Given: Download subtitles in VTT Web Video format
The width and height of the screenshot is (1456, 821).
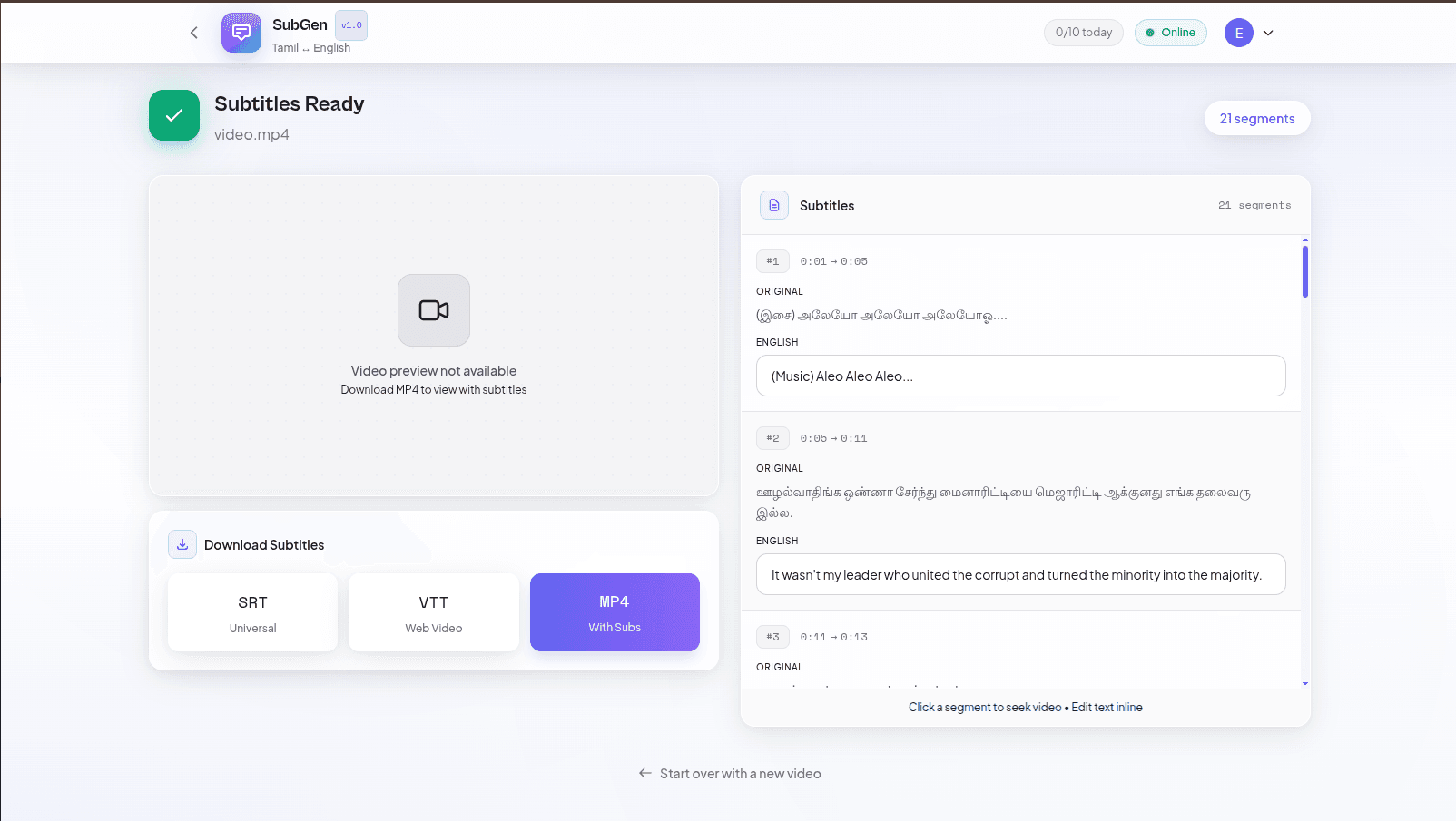Looking at the screenshot, I should [434, 612].
